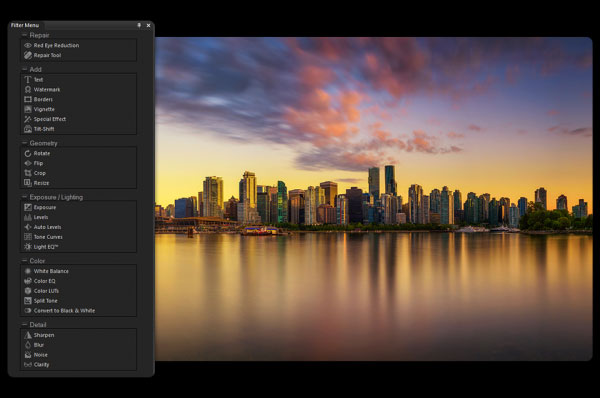Viewport: 600px width, 398px height.
Task: Open the Repair Tool icon
Action: click(x=28, y=55)
